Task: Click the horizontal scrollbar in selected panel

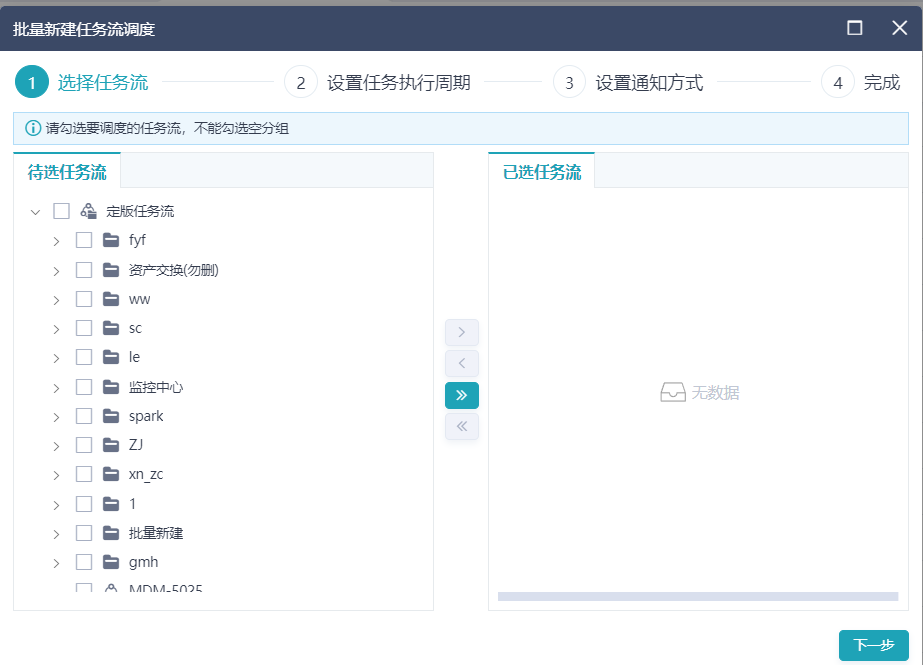Action: click(x=697, y=597)
